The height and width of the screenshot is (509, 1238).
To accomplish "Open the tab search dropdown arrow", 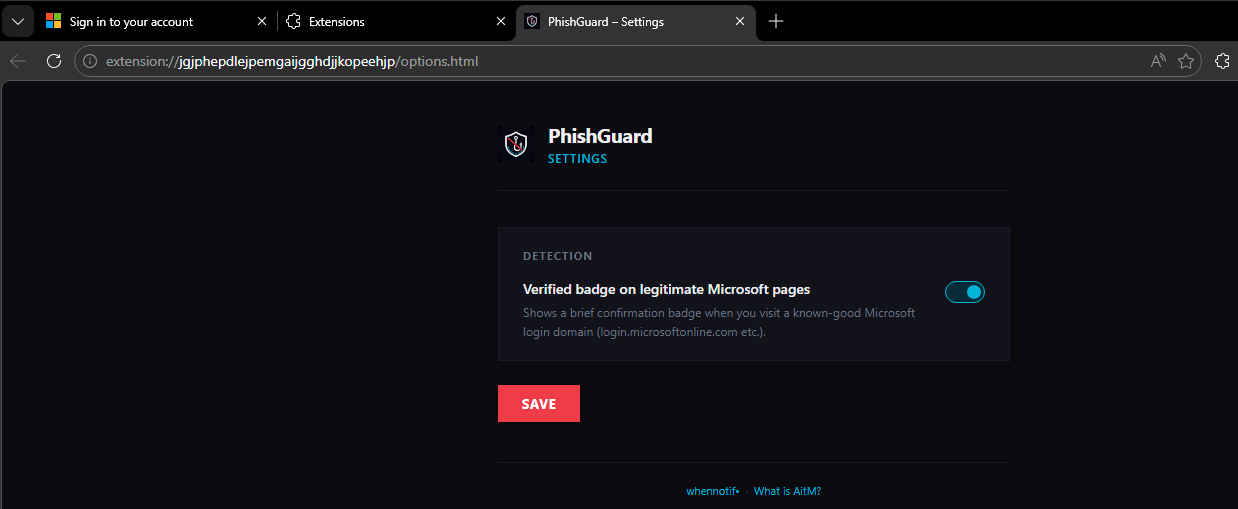I will [x=18, y=21].
